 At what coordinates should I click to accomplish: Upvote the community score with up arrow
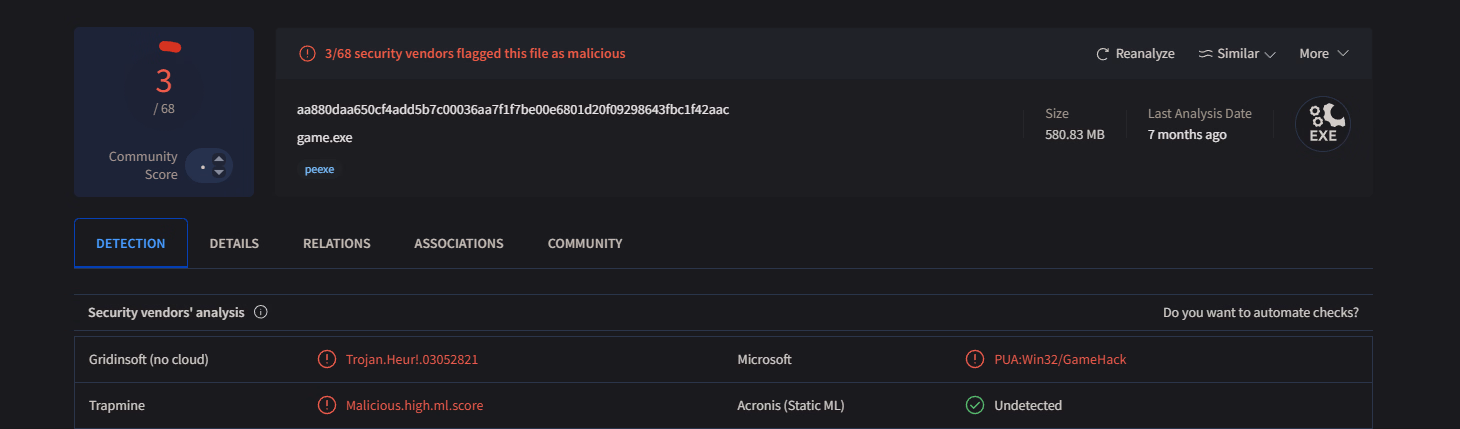[x=219, y=159]
